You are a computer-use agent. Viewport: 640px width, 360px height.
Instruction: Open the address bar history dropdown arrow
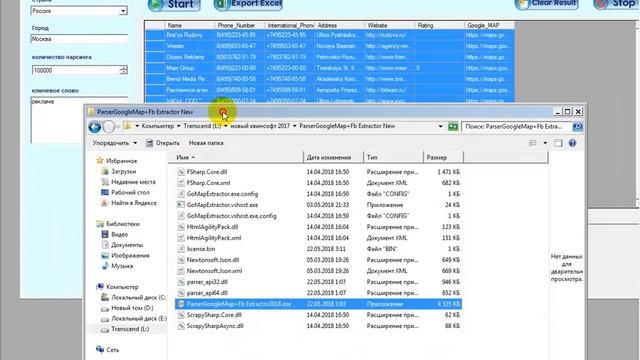pos(440,127)
